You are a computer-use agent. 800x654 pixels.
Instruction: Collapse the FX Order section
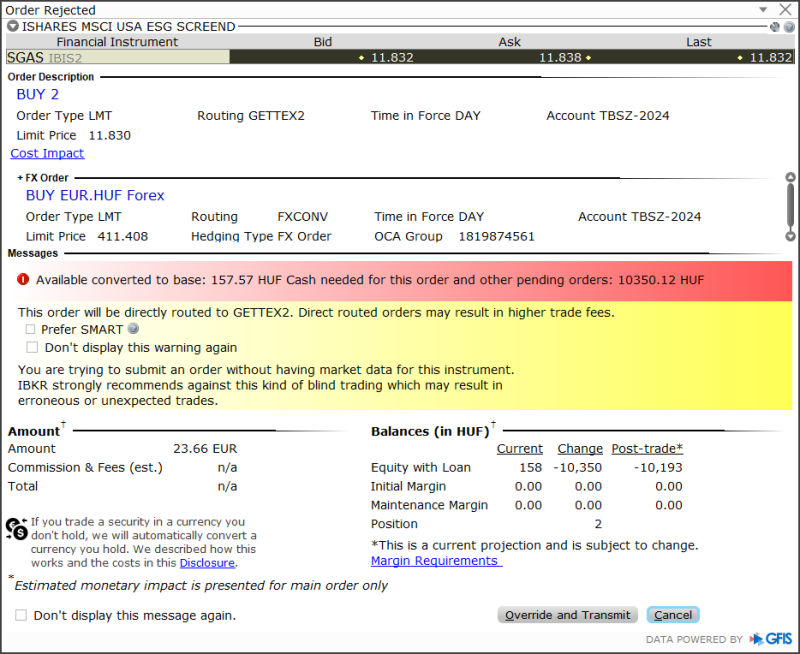point(20,178)
